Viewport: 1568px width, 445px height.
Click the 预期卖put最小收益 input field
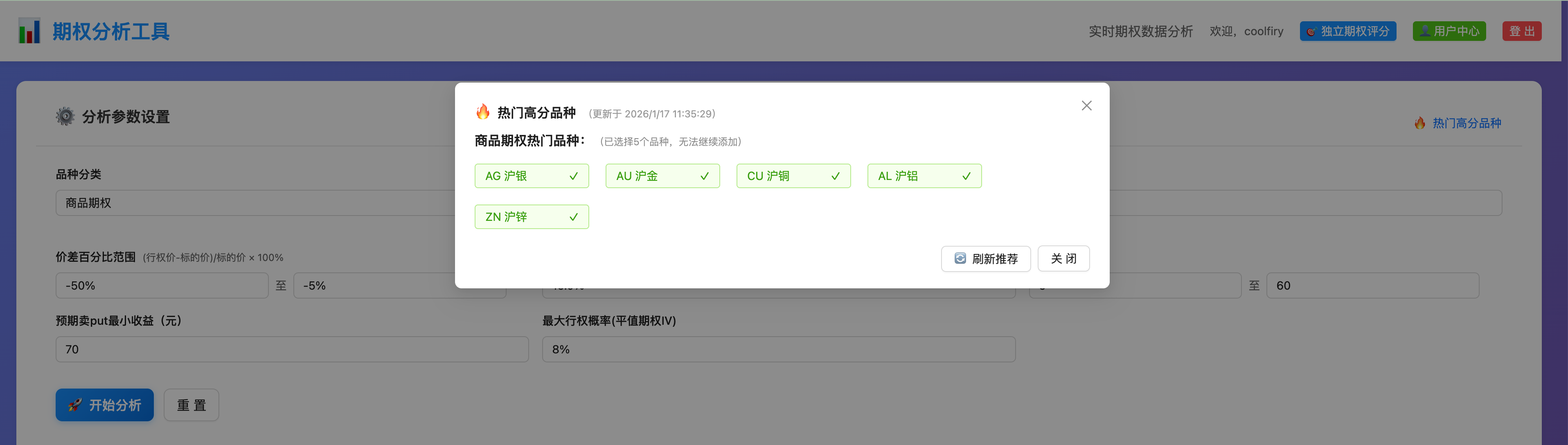pos(292,349)
